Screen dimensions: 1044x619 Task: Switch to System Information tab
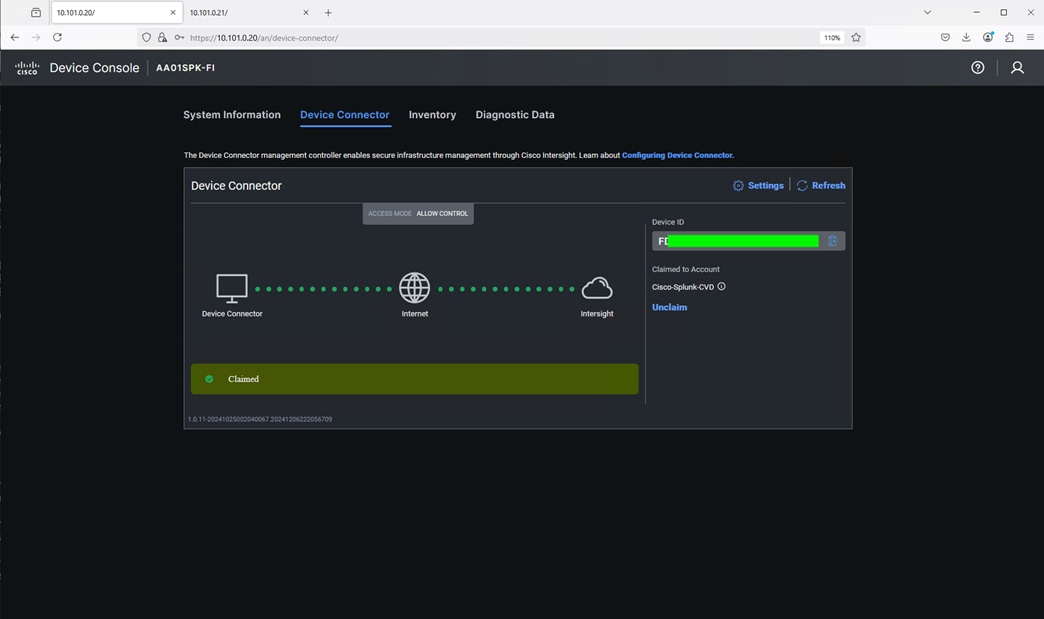(x=232, y=114)
